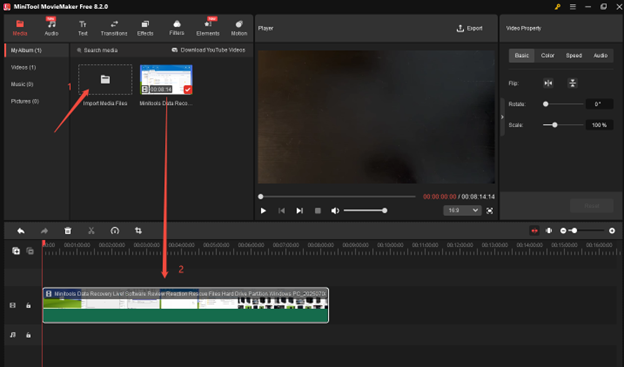Adjust the Scale slider

pos(563,125)
